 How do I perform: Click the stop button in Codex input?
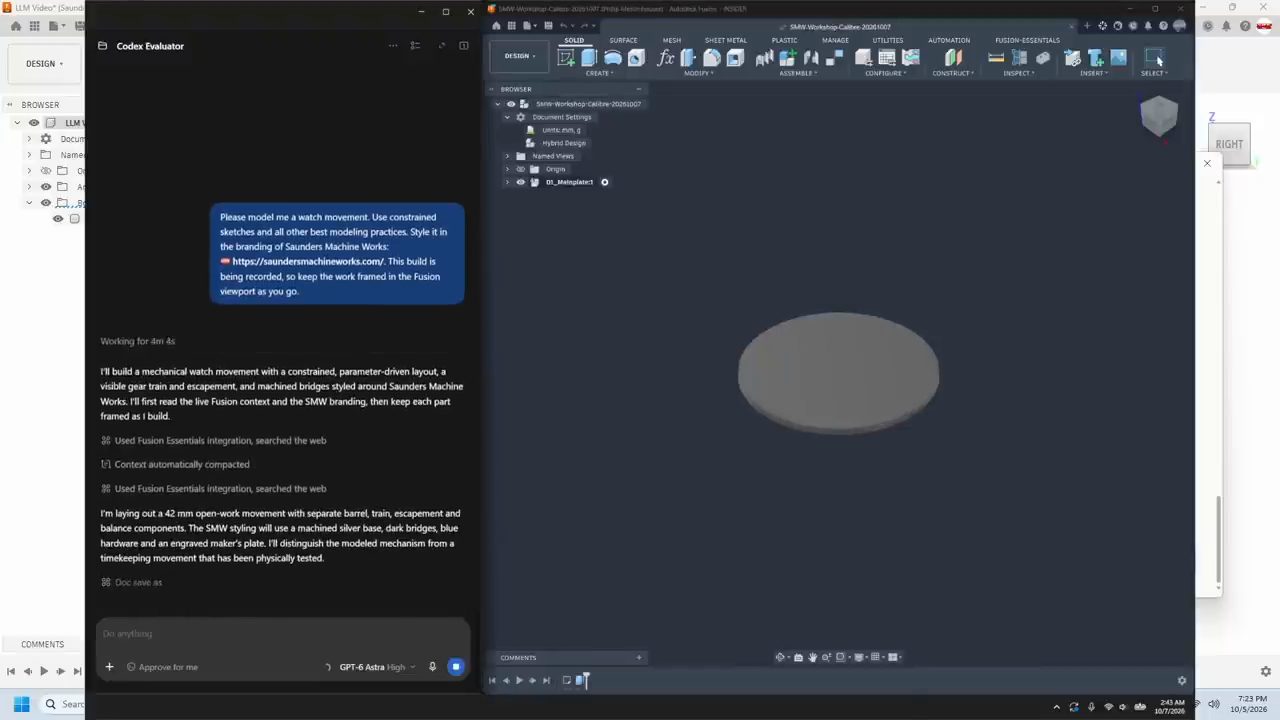tap(456, 667)
